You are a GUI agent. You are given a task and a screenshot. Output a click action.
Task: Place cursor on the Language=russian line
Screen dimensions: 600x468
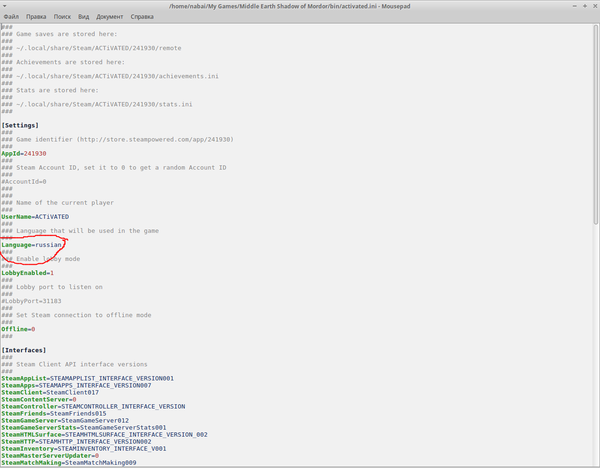point(32,244)
